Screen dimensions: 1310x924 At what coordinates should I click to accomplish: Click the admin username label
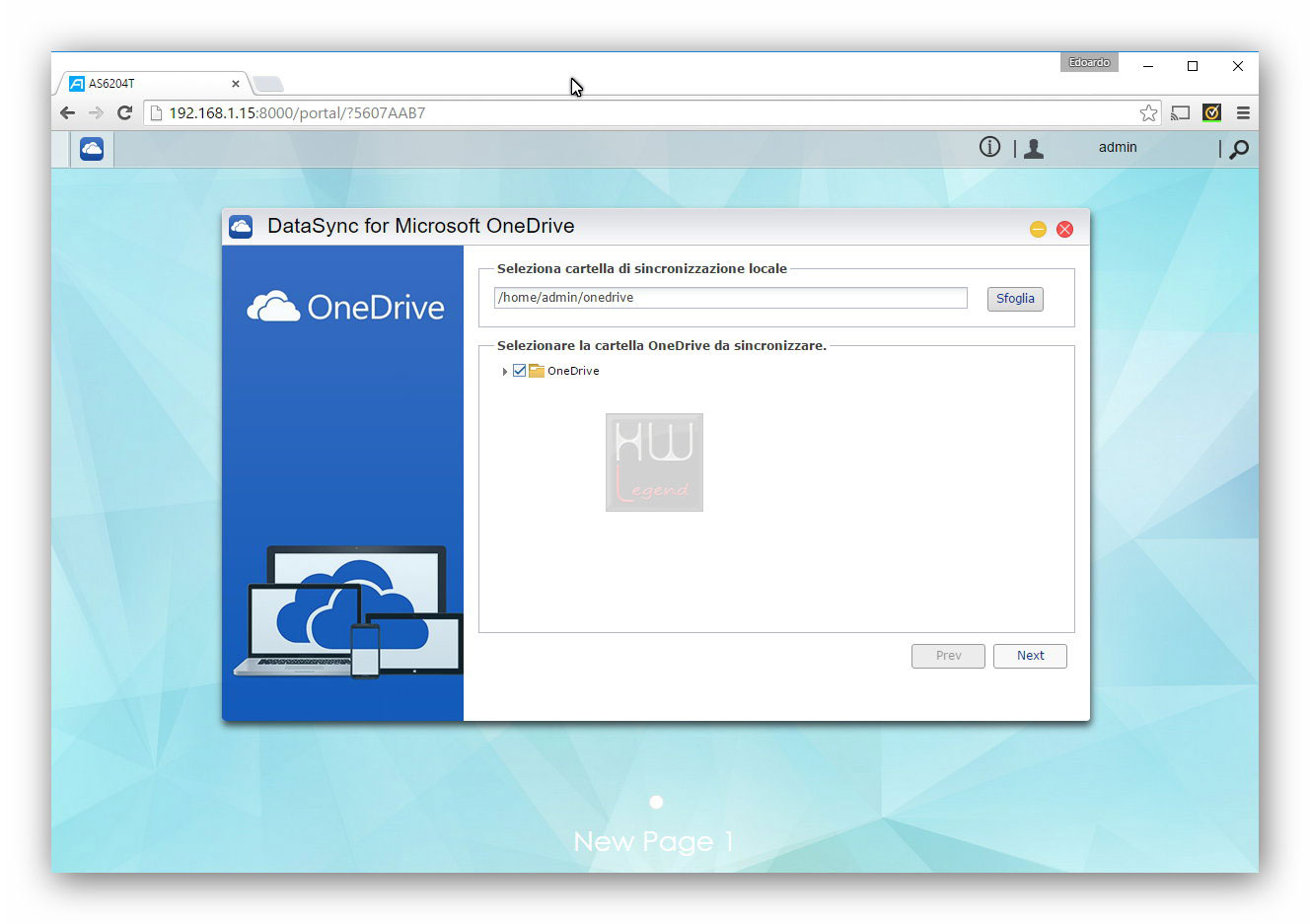pyautogui.click(x=1118, y=147)
